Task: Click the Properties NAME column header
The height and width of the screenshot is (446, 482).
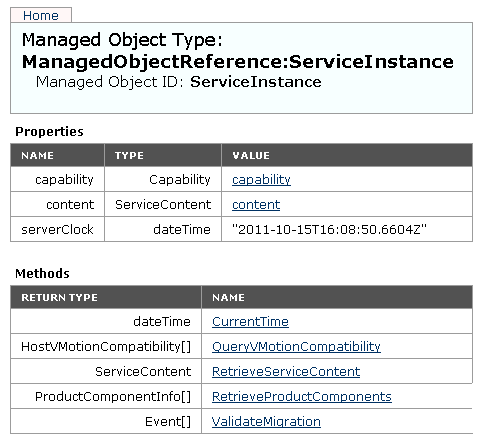Action: click(57, 155)
